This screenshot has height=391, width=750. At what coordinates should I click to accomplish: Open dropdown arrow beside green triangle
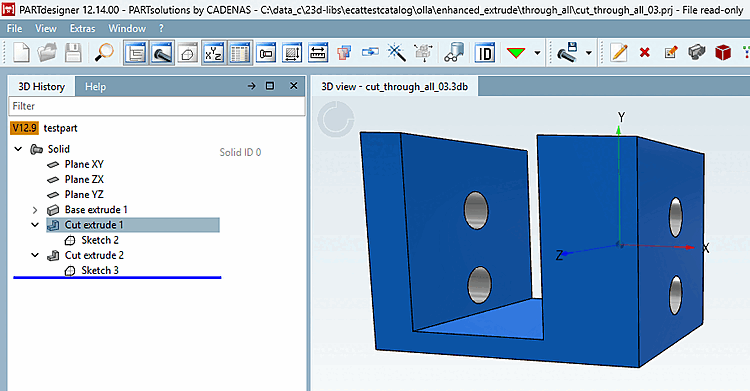point(538,53)
